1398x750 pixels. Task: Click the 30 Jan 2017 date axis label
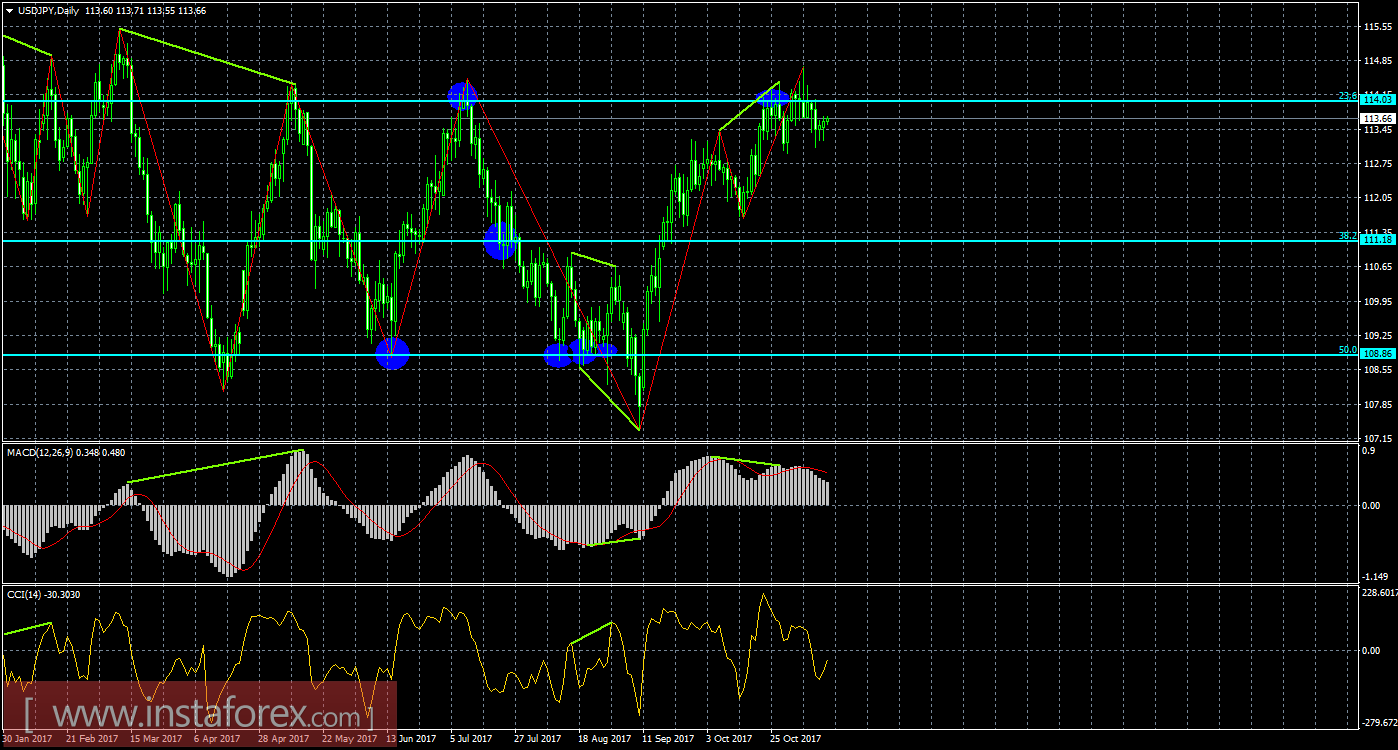coord(26,738)
